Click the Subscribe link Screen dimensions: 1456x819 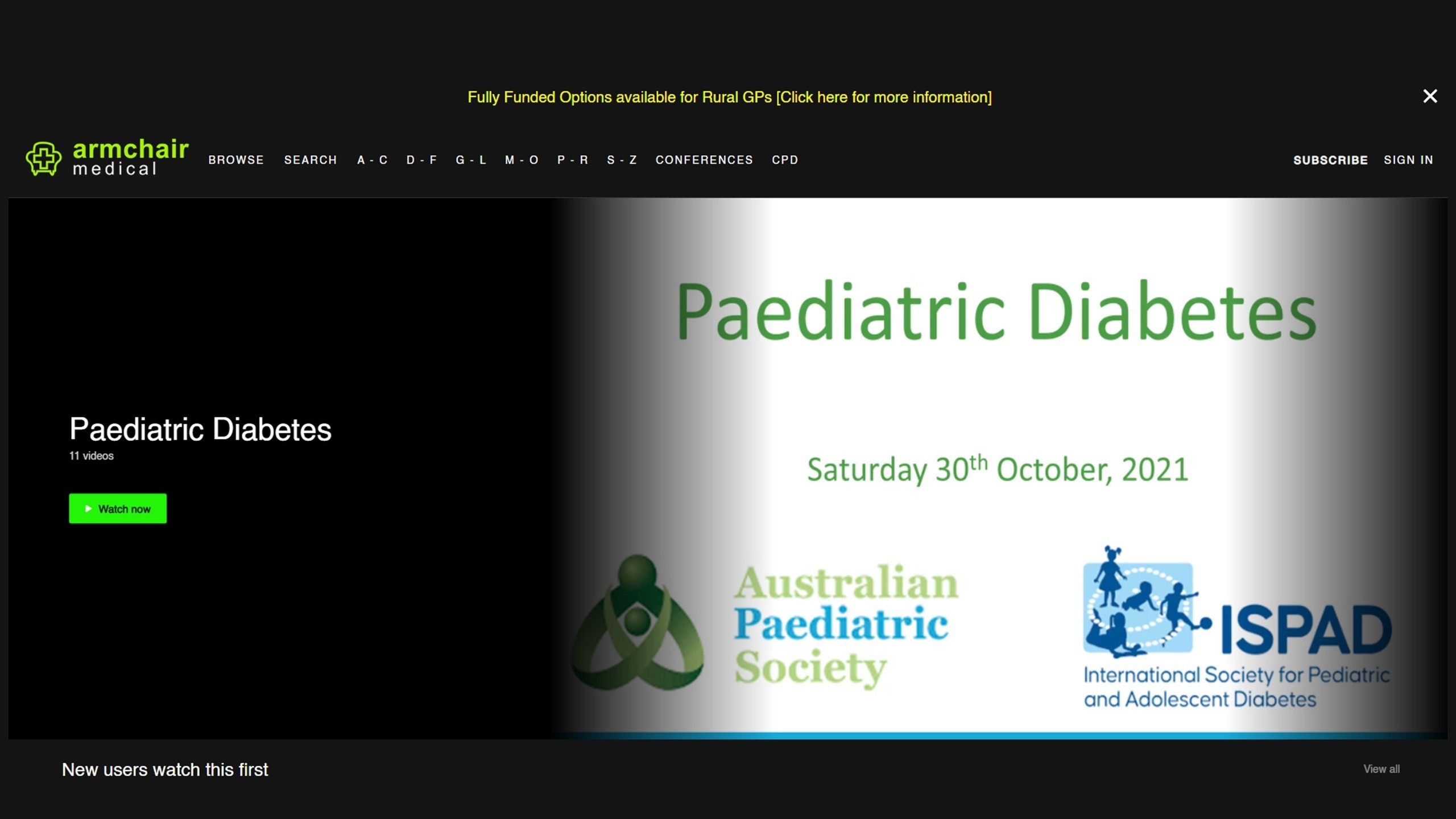point(1330,160)
